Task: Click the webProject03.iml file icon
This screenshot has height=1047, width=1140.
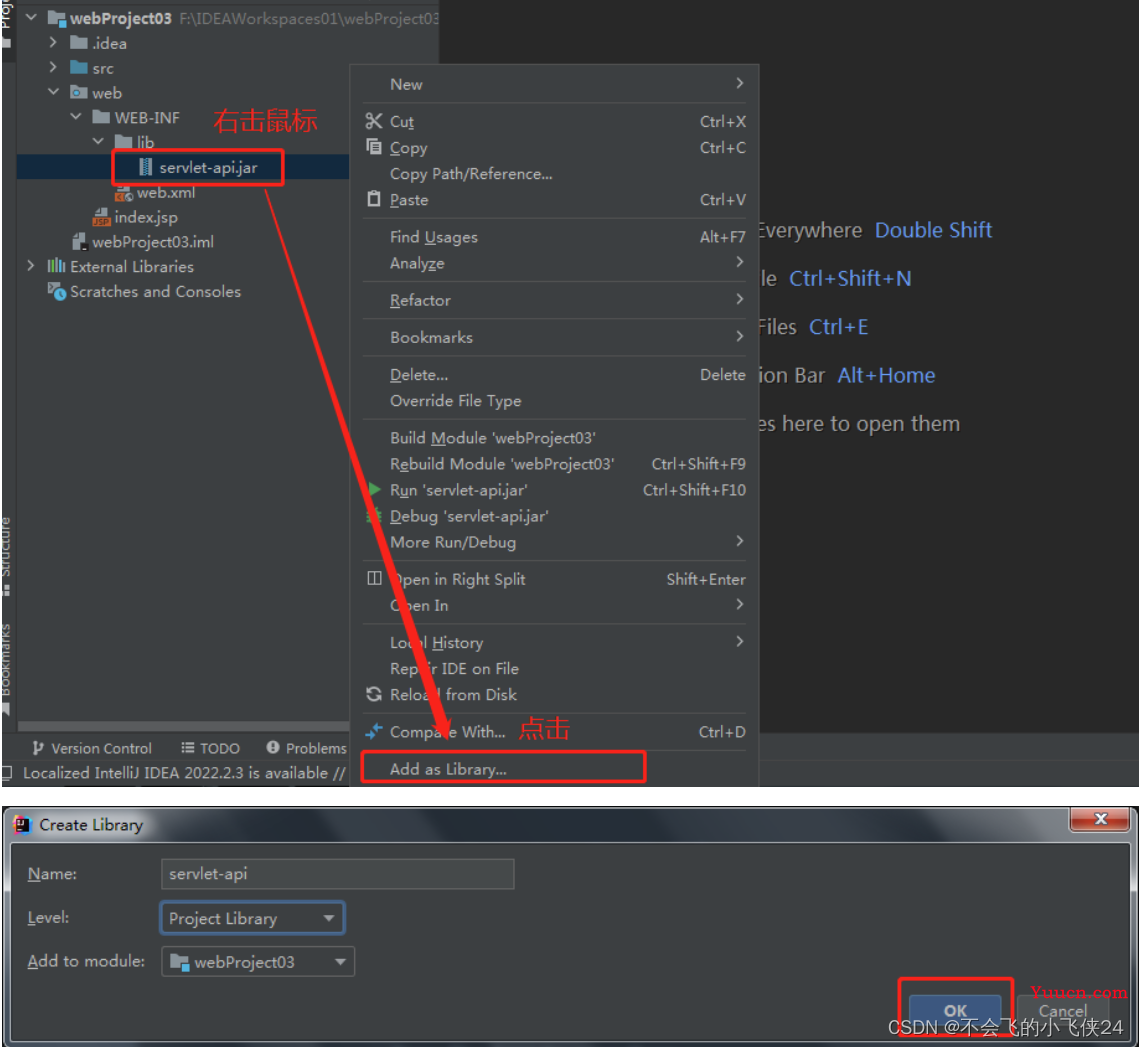Action: [x=79, y=241]
